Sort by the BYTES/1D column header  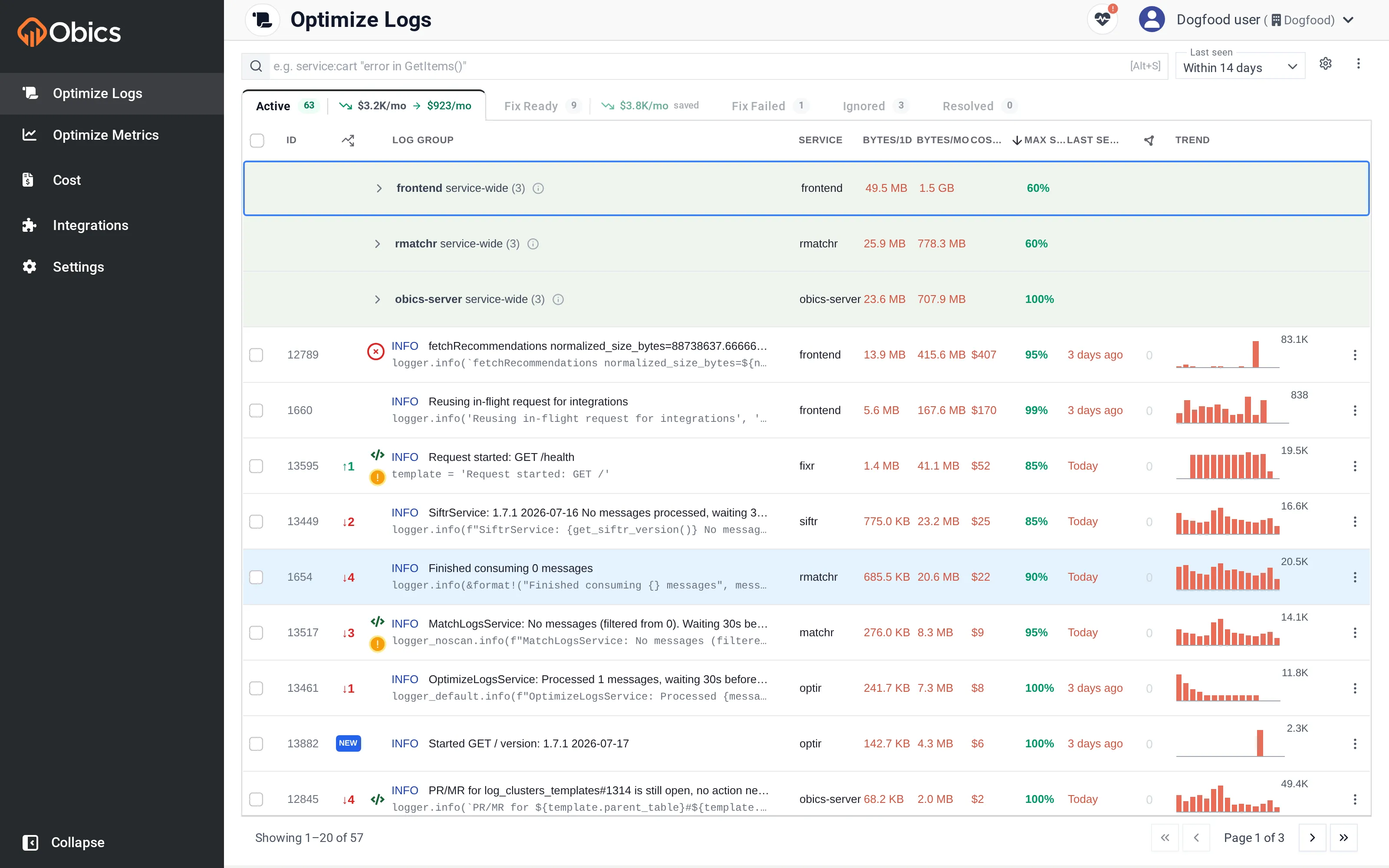[887, 140]
